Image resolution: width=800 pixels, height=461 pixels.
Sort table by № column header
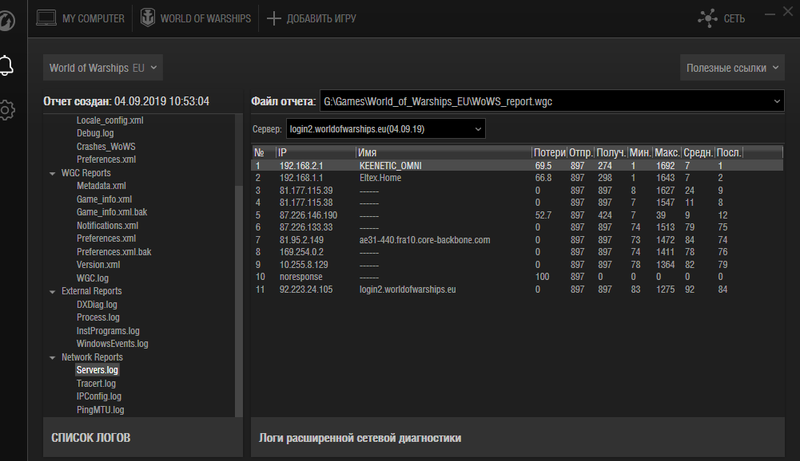tap(263, 152)
